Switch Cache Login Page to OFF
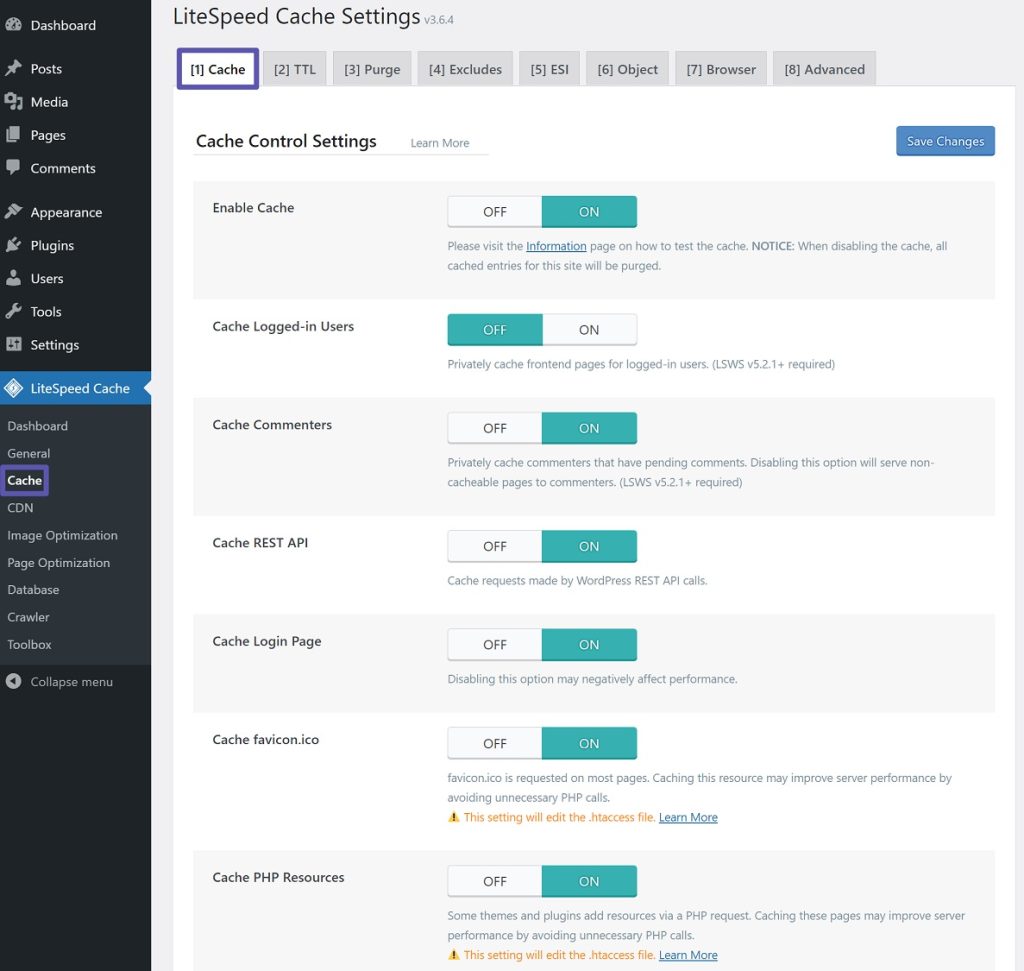 click(x=494, y=645)
